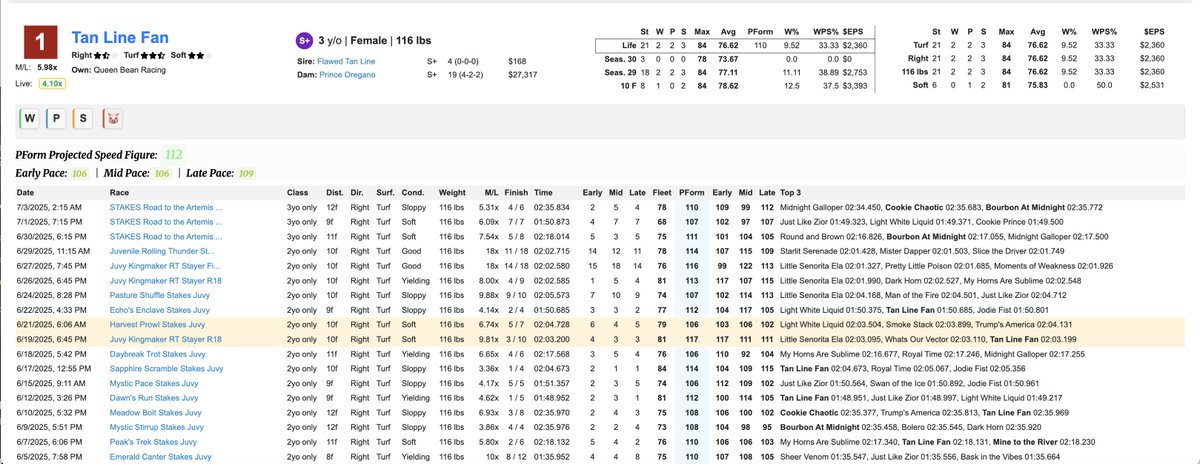1200x464 pixels.
Task: Click the 116 lbs row in right stats
Action: pos(1035,73)
